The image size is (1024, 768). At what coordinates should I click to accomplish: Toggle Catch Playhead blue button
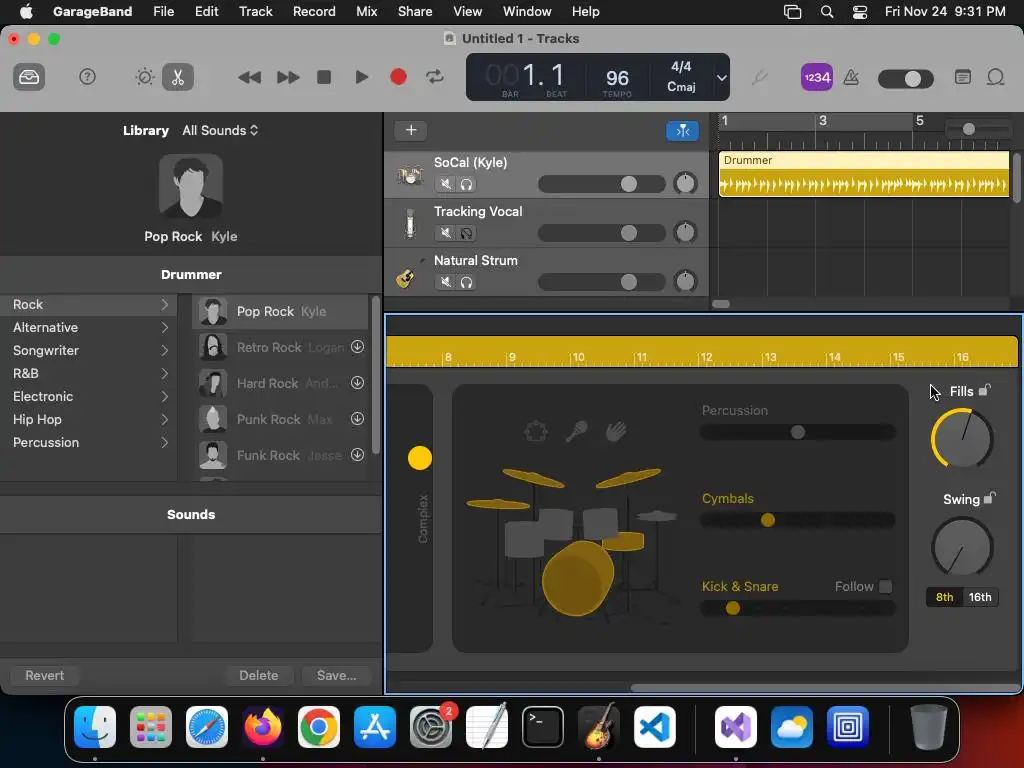(682, 131)
